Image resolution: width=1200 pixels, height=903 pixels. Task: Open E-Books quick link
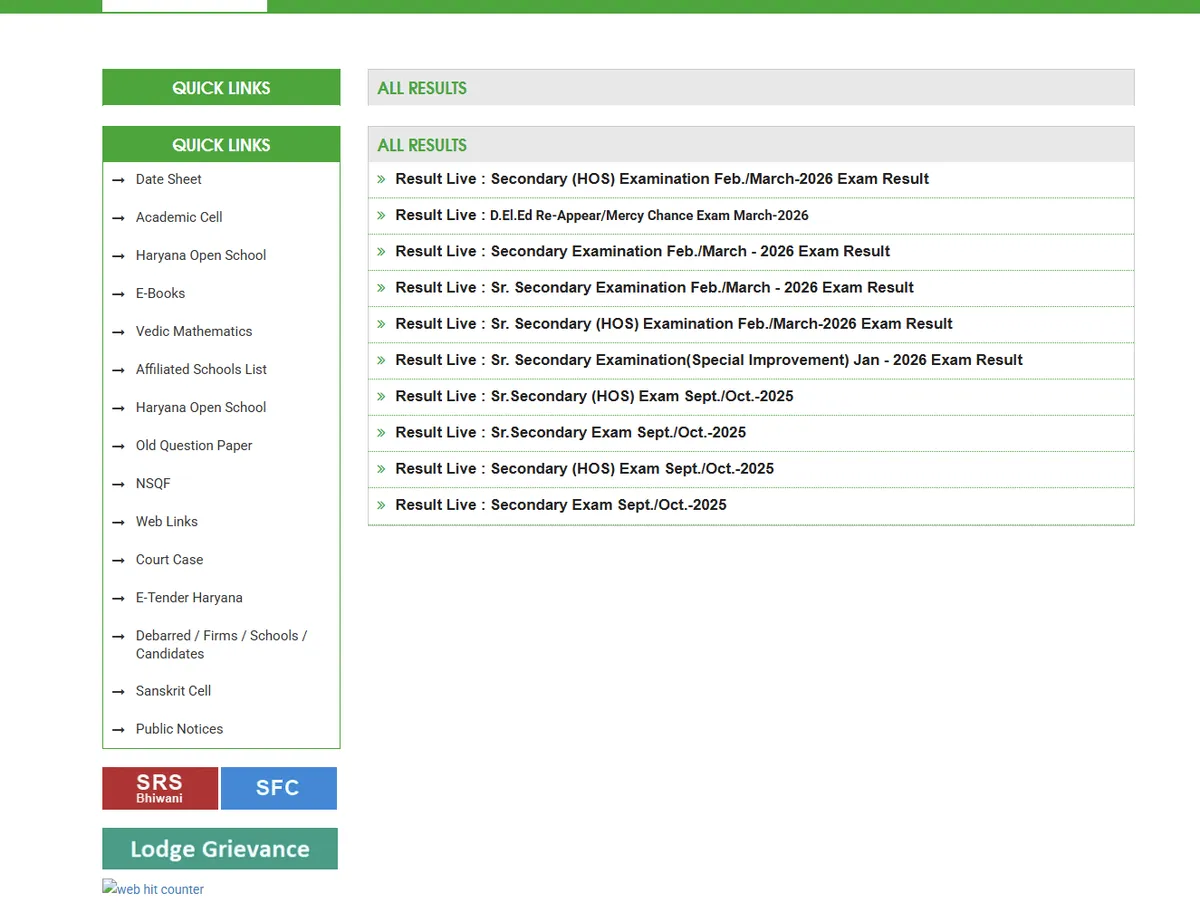click(x=160, y=293)
